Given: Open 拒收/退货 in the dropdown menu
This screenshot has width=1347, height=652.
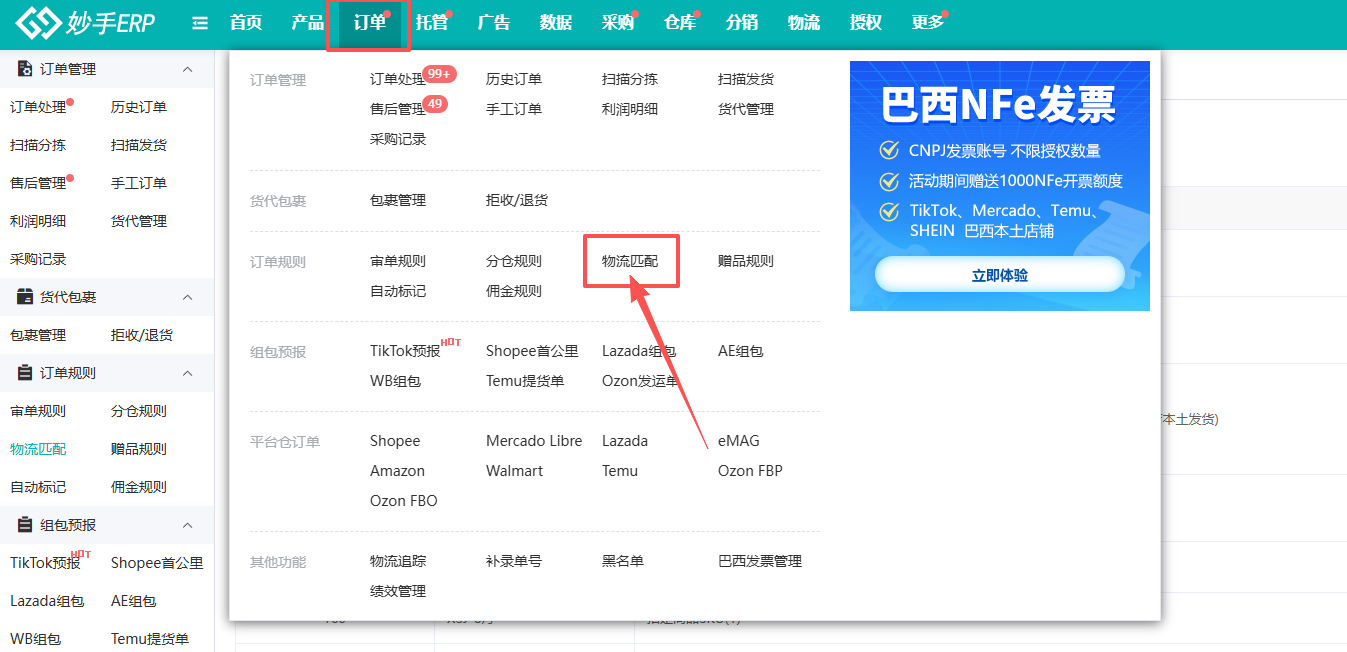Looking at the screenshot, I should tap(517, 200).
